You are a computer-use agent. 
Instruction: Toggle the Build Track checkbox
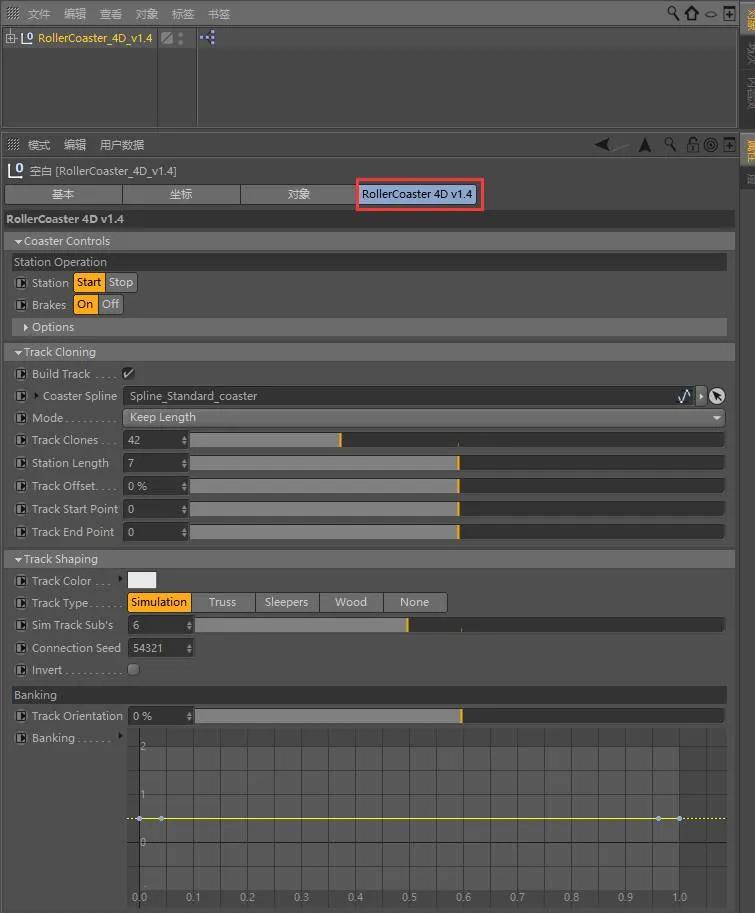pyautogui.click(x=129, y=373)
